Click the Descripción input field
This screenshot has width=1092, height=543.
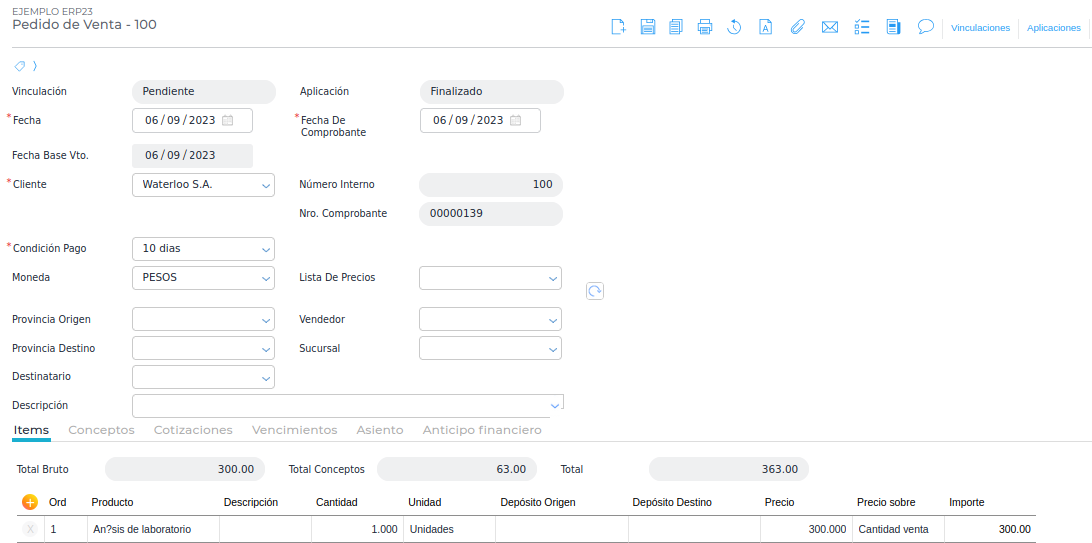340,406
